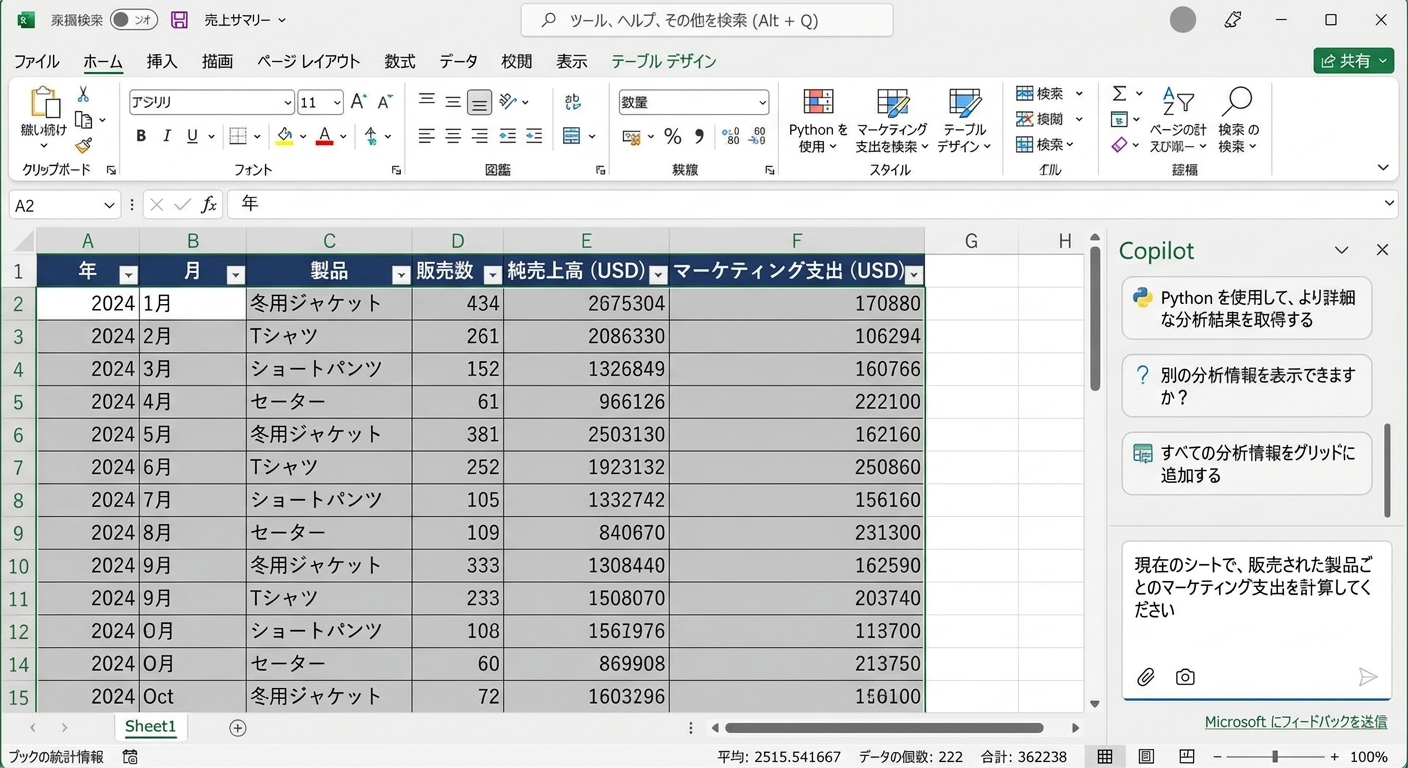
Task: Toggle the AutoSave switch
Action: pos(133,20)
